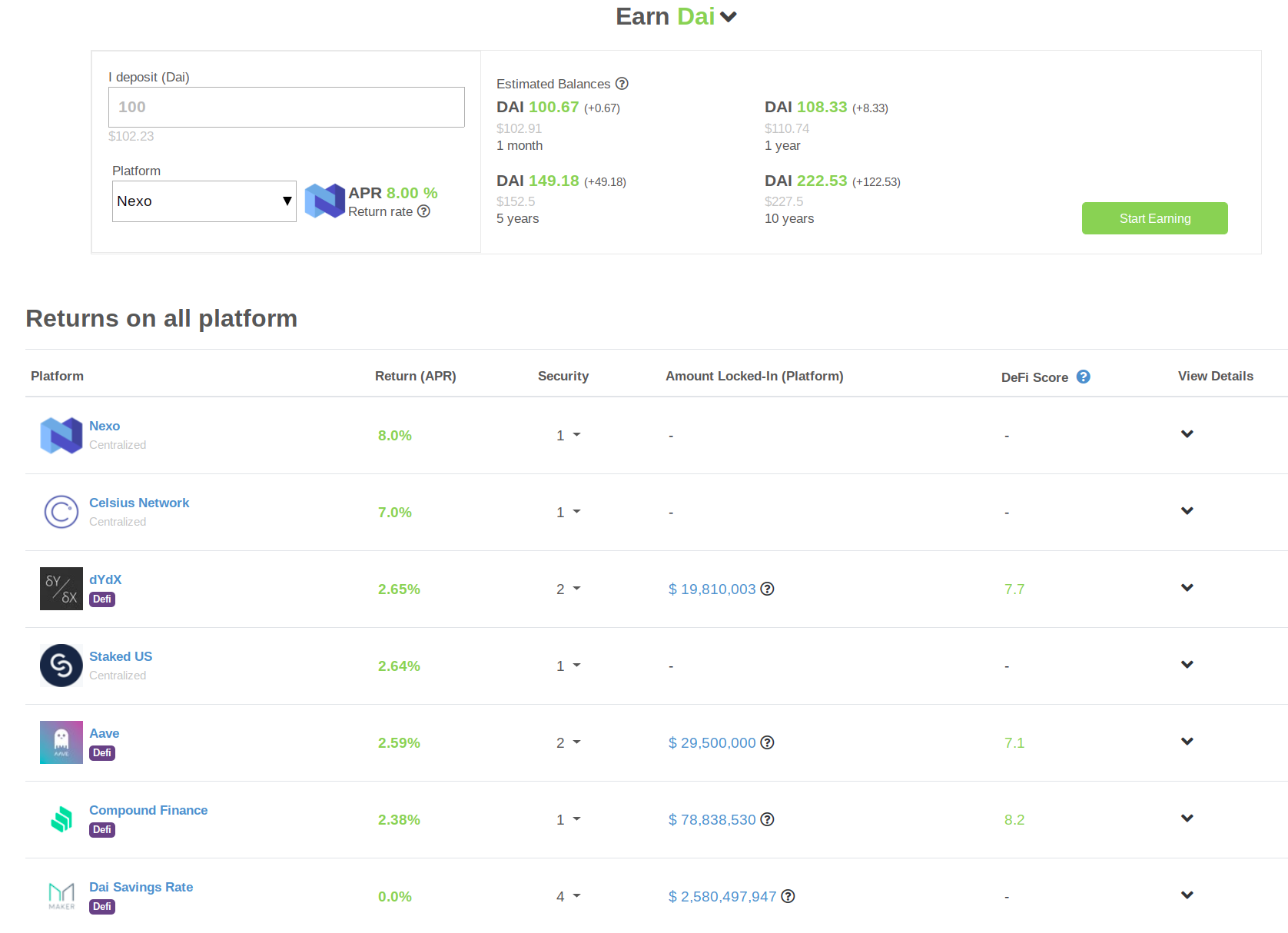
Task: Open the dYdX platform link
Action: [x=105, y=579]
